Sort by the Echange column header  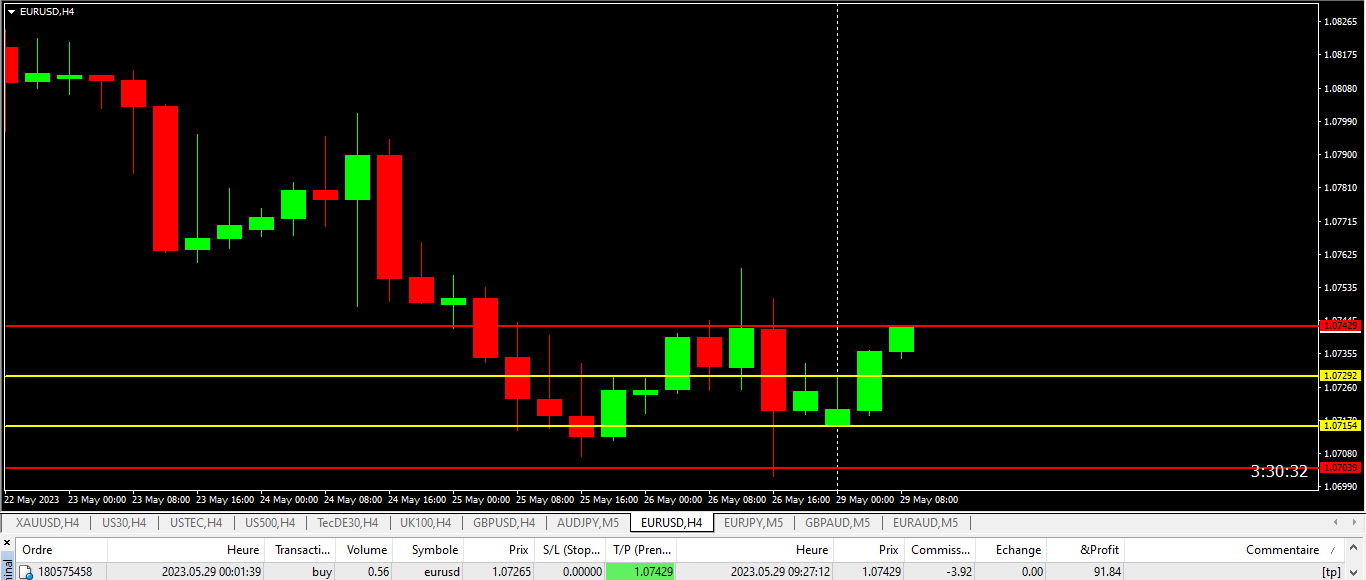[1011, 550]
